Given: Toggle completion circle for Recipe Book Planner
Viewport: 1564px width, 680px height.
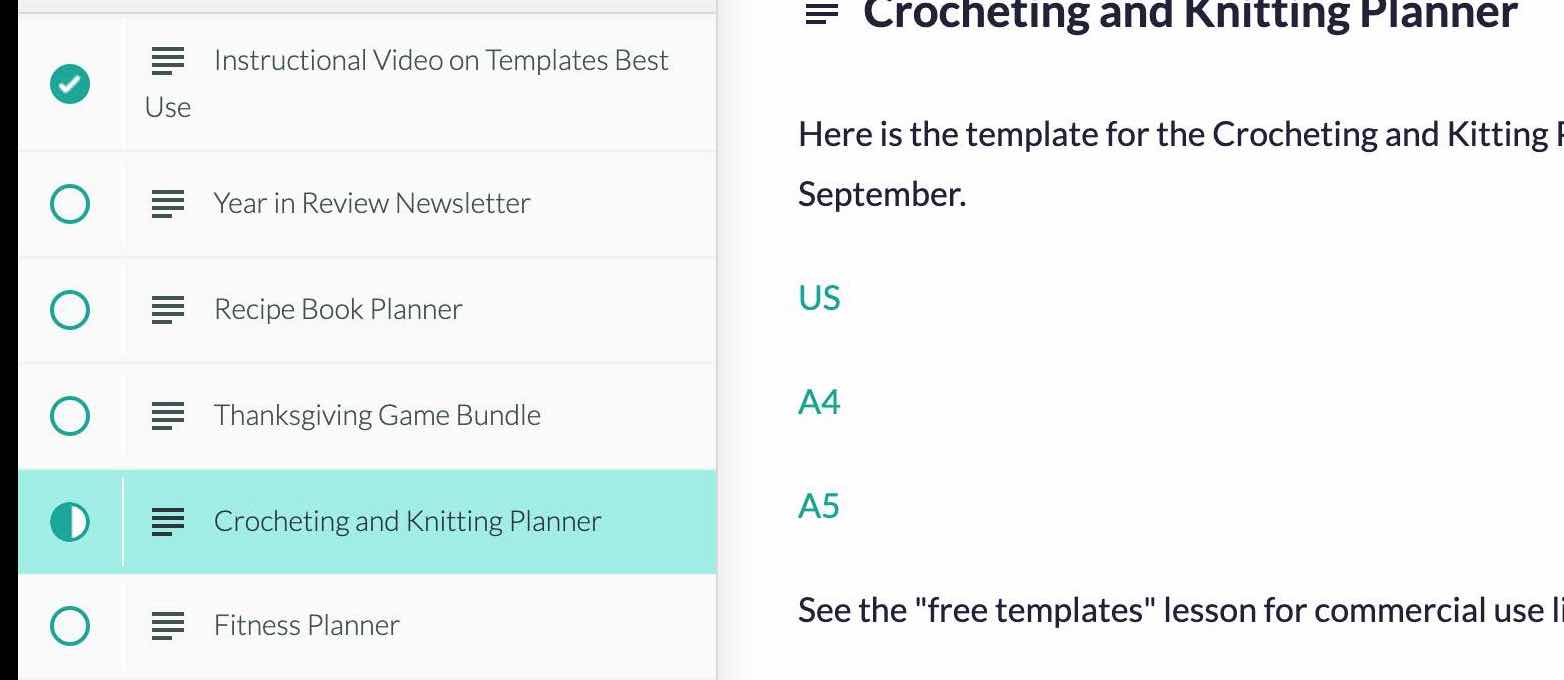Looking at the screenshot, I should pos(69,310).
